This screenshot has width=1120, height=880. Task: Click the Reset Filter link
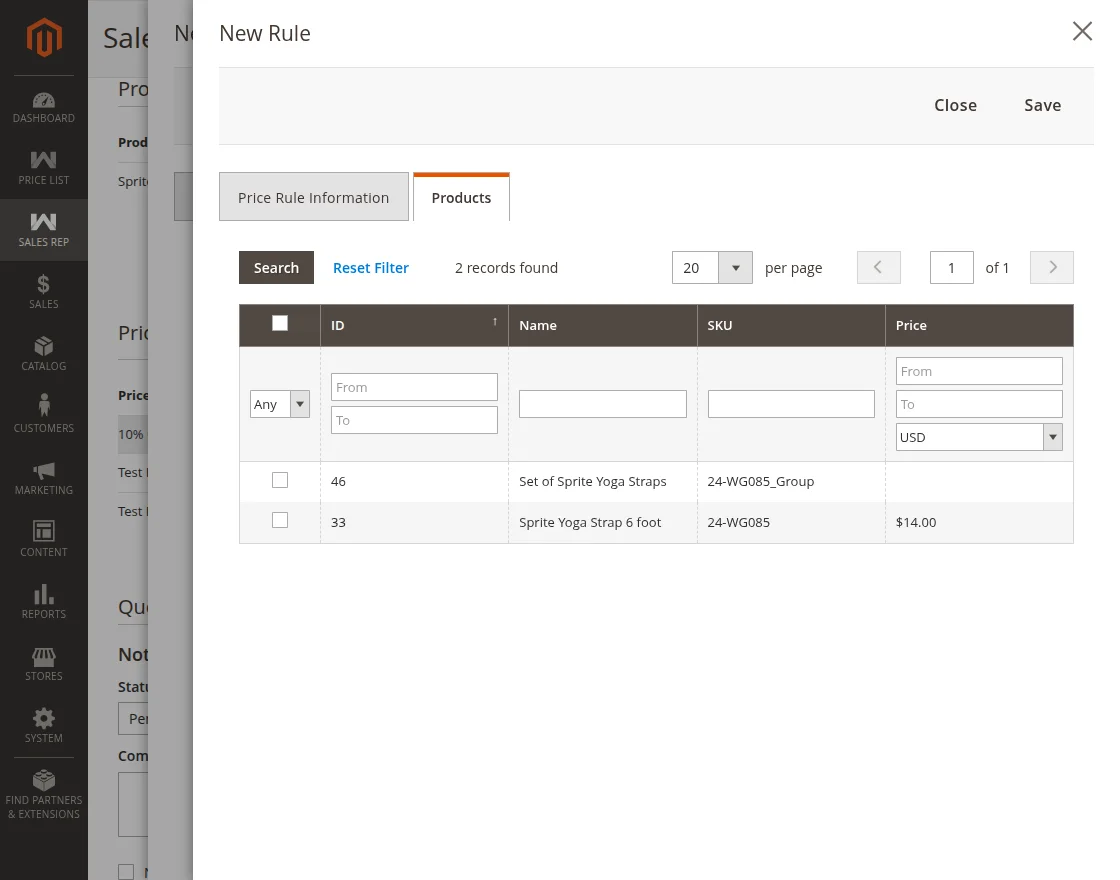pyautogui.click(x=371, y=268)
